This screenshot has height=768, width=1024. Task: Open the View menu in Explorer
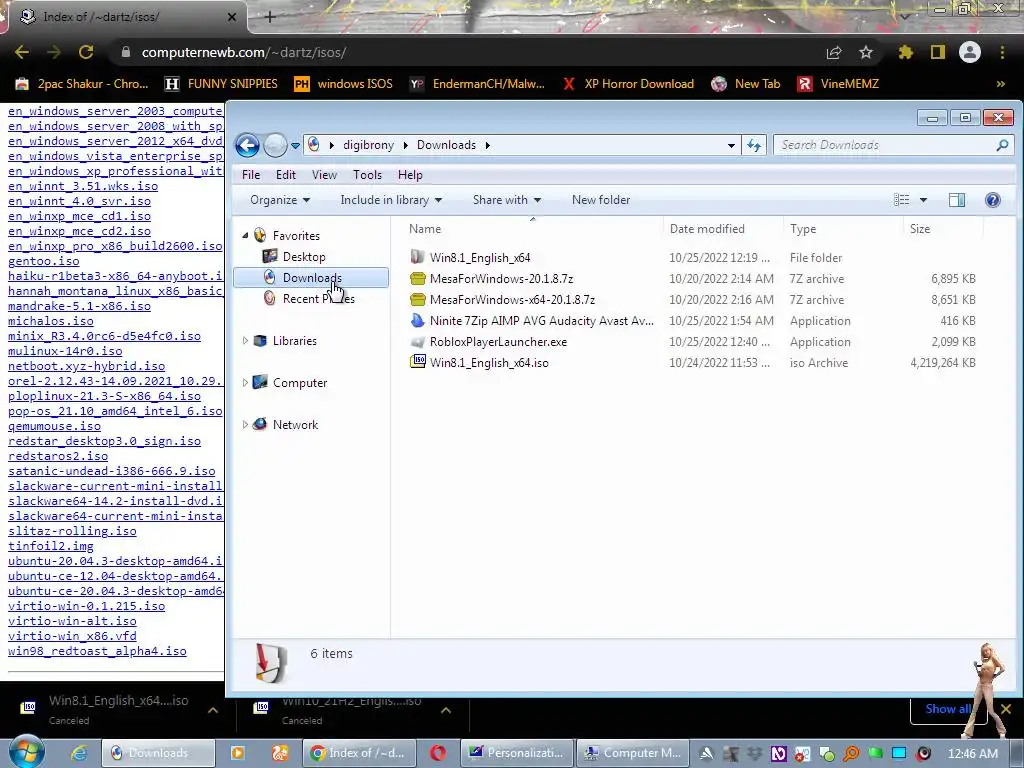pos(324,175)
